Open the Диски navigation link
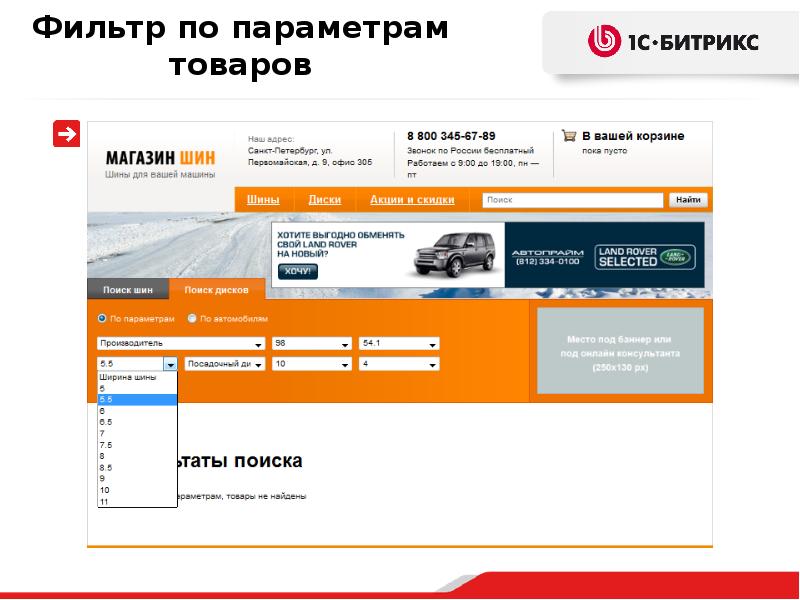Viewport: 800px width, 600px height. pyautogui.click(x=324, y=199)
